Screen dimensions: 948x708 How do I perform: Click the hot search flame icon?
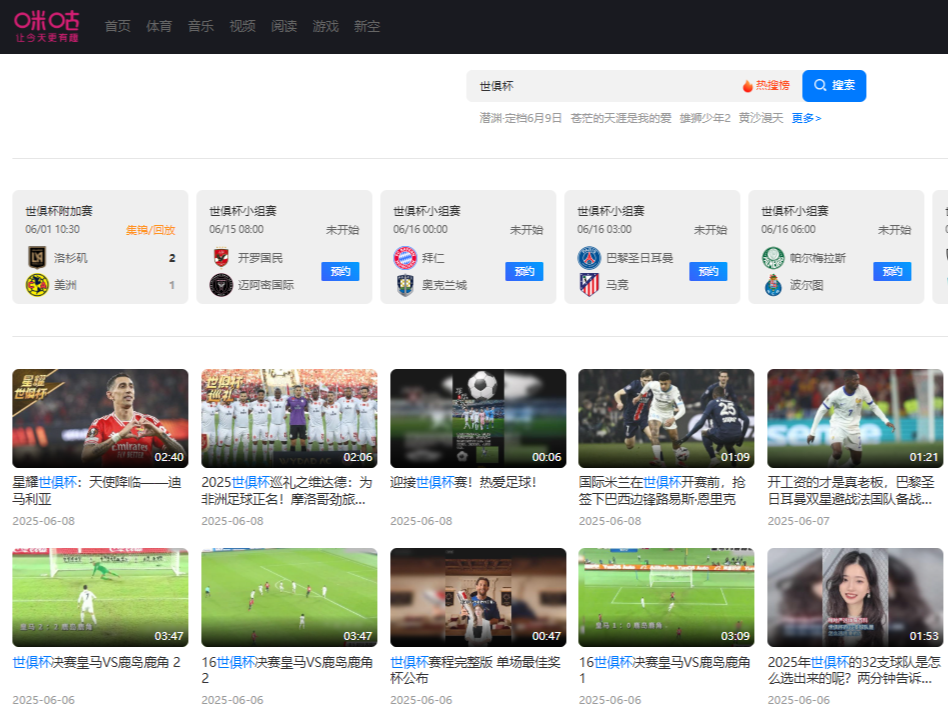pos(747,86)
